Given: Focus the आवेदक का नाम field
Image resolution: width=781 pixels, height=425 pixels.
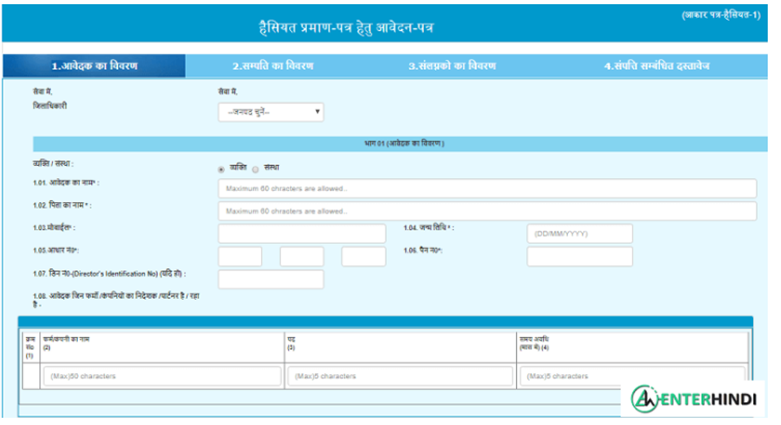Looking at the screenshot, I should click(x=487, y=188).
